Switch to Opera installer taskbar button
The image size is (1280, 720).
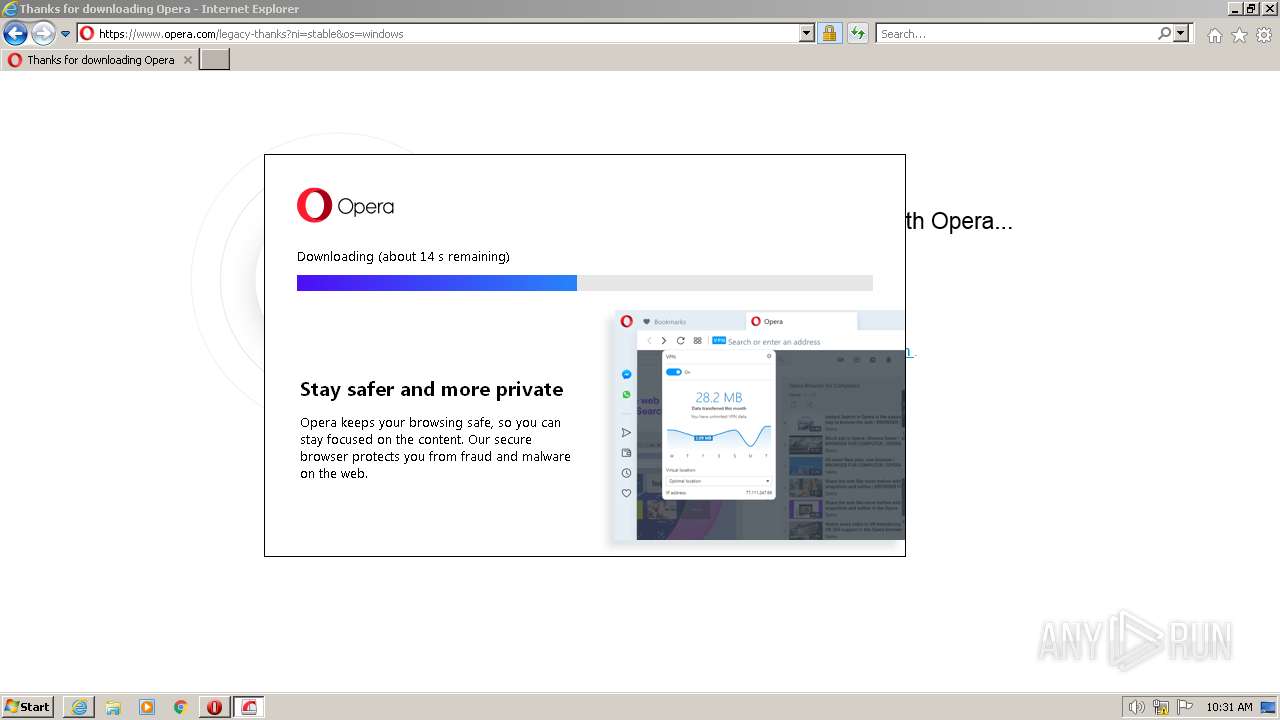coord(249,707)
